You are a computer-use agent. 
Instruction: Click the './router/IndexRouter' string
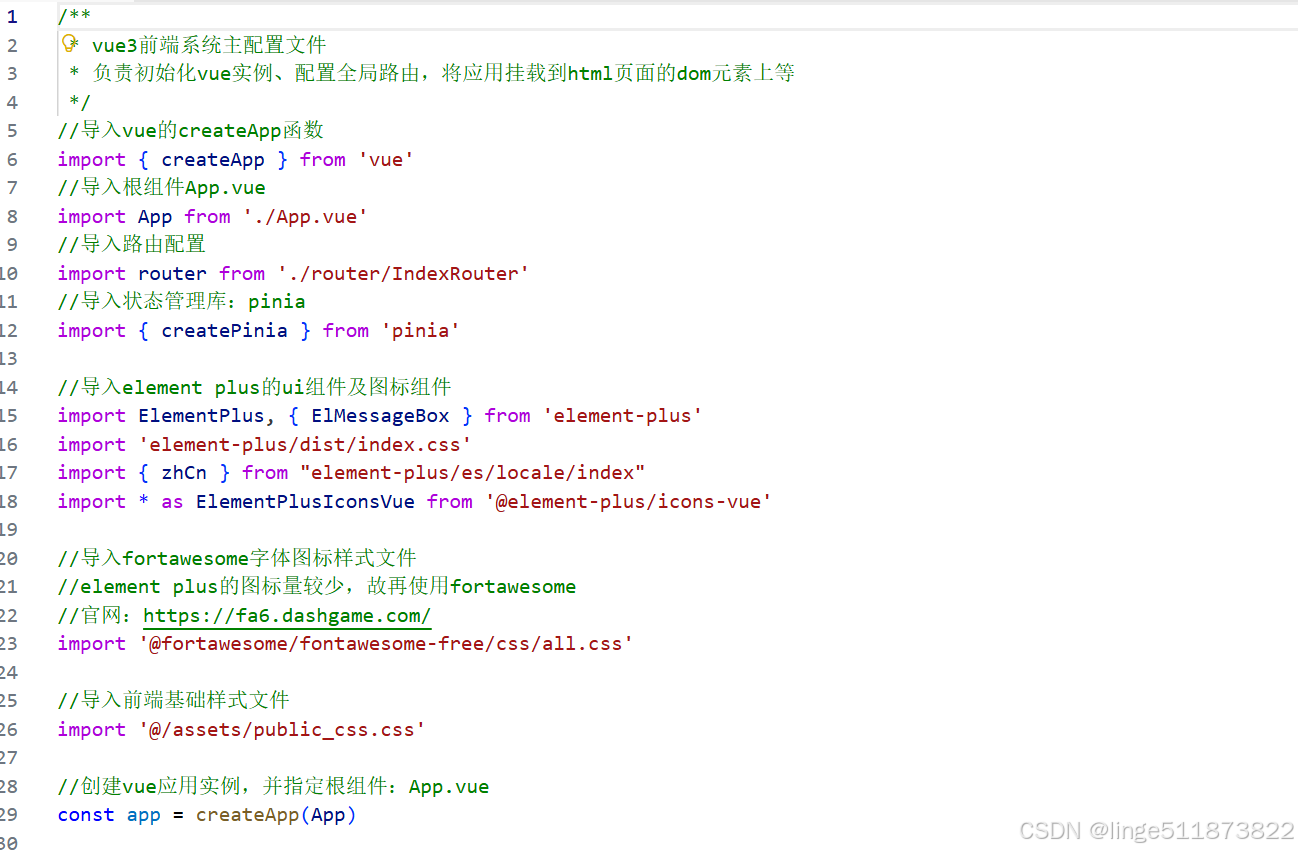pyautogui.click(x=403, y=273)
